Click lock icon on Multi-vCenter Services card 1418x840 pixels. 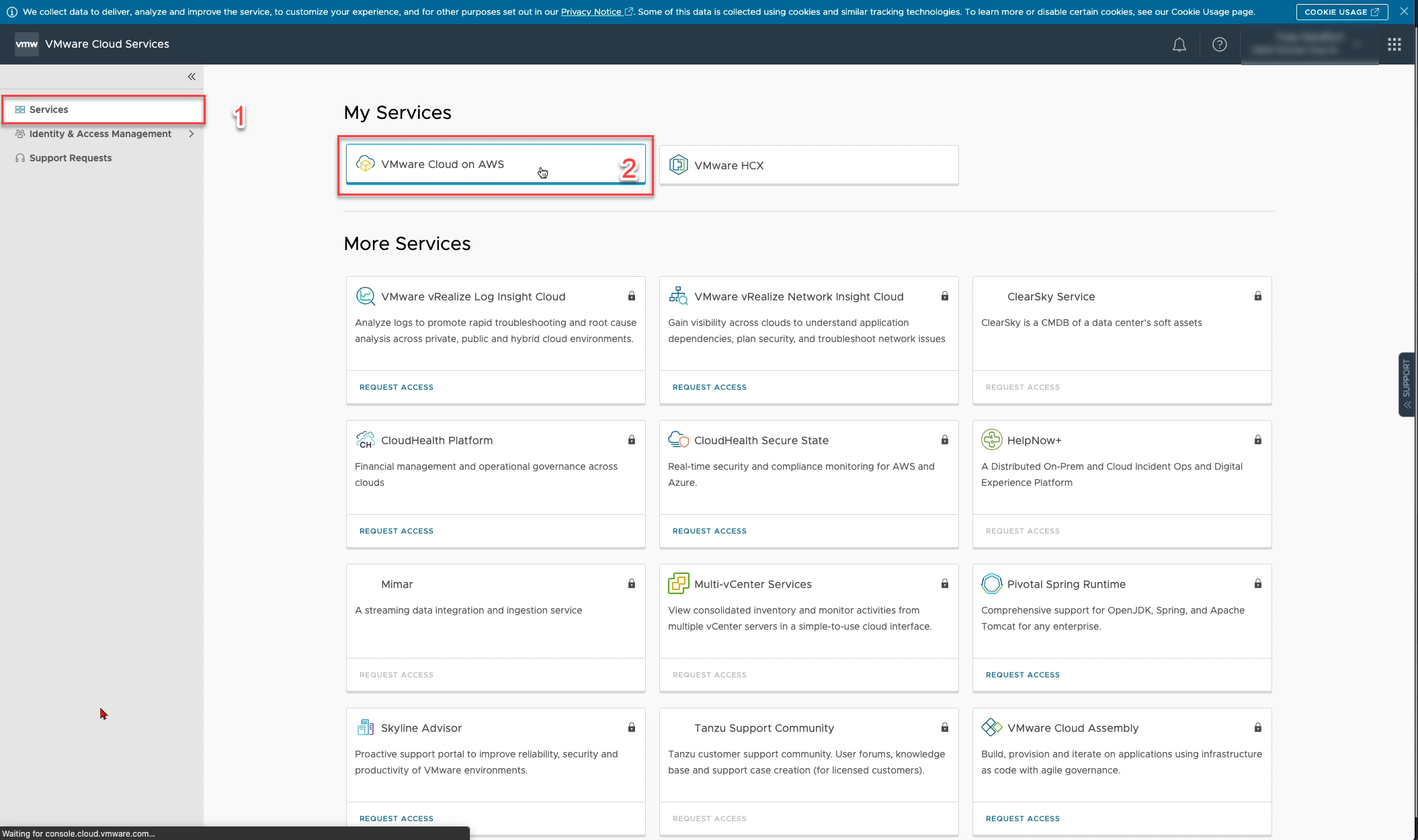coord(945,584)
